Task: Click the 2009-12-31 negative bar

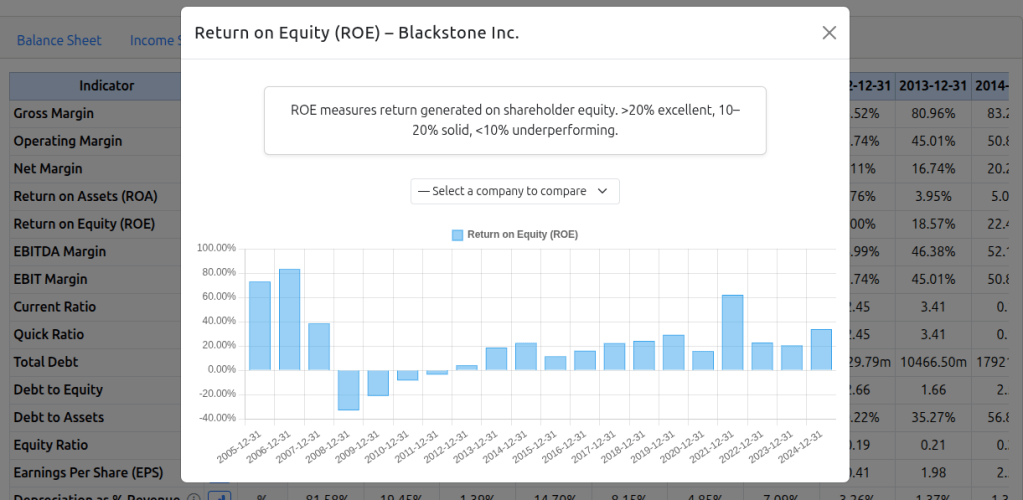Action: 378,382
